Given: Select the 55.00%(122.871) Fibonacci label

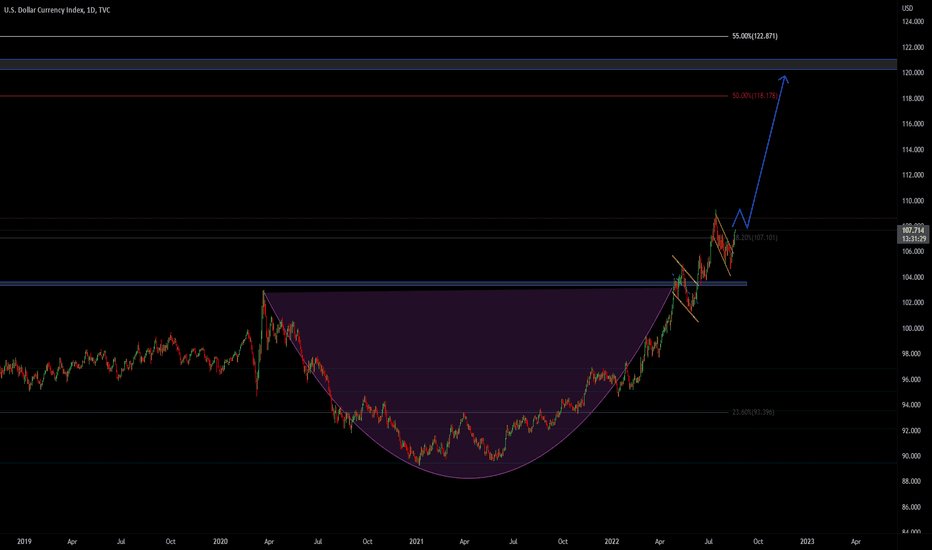Looking at the screenshot, I should coord(755,36).
